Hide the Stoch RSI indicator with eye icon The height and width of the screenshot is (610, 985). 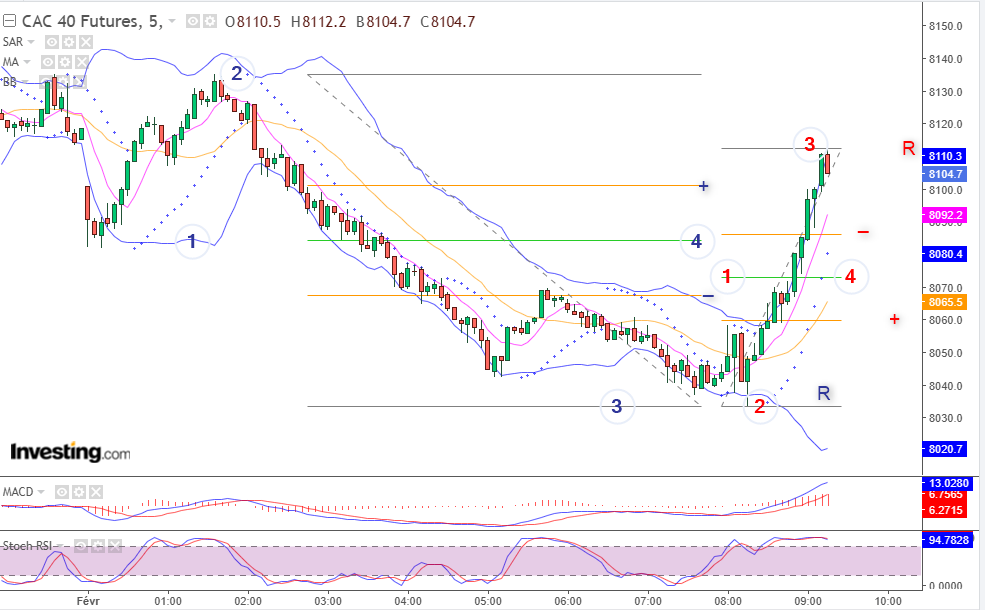tap(81, 546)
